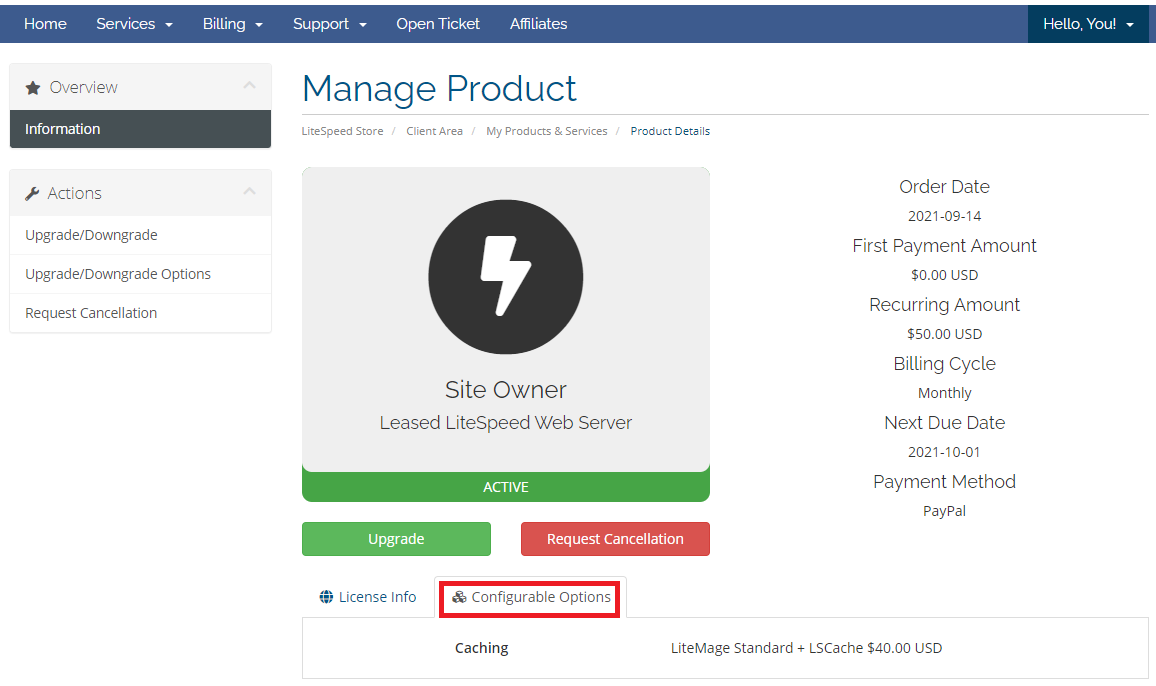
Task: Click the red Request Cancellation button
Action: coord(615,539)
